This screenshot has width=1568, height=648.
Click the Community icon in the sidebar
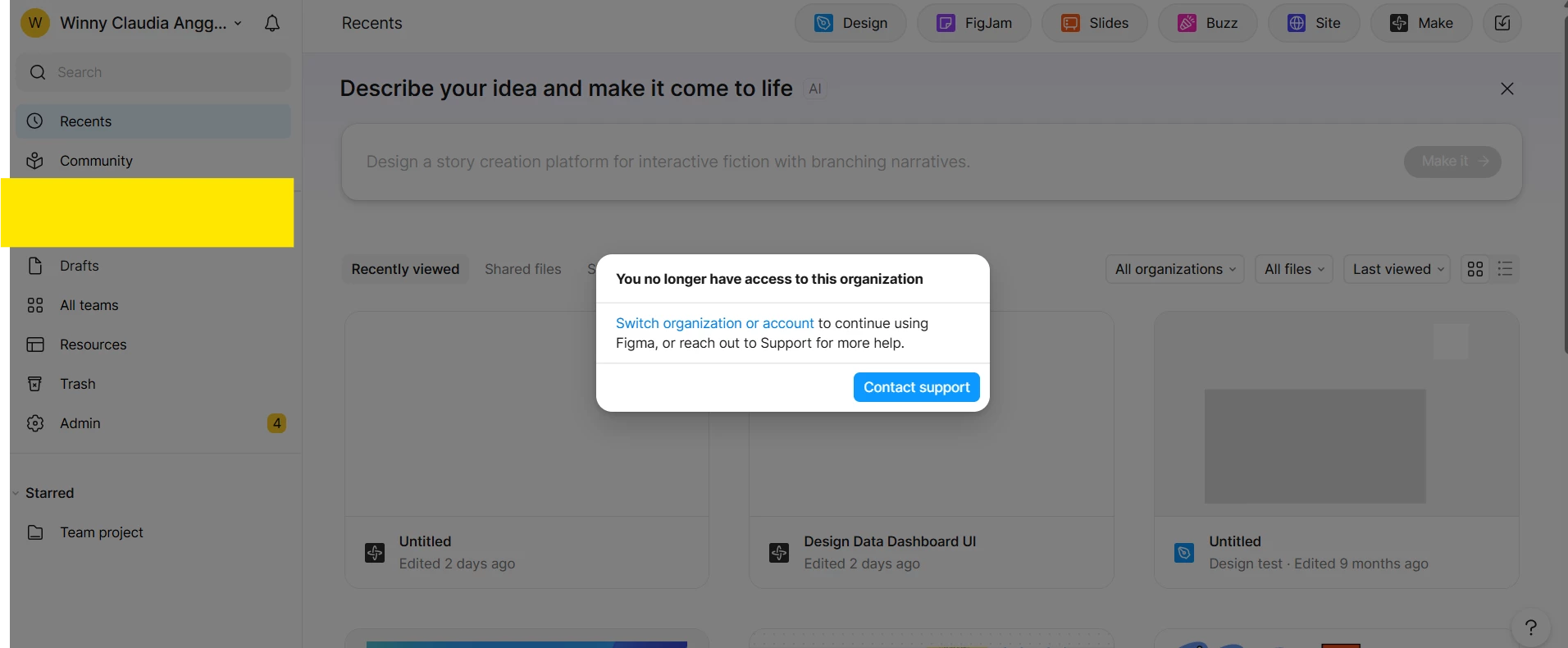[34, 161]
